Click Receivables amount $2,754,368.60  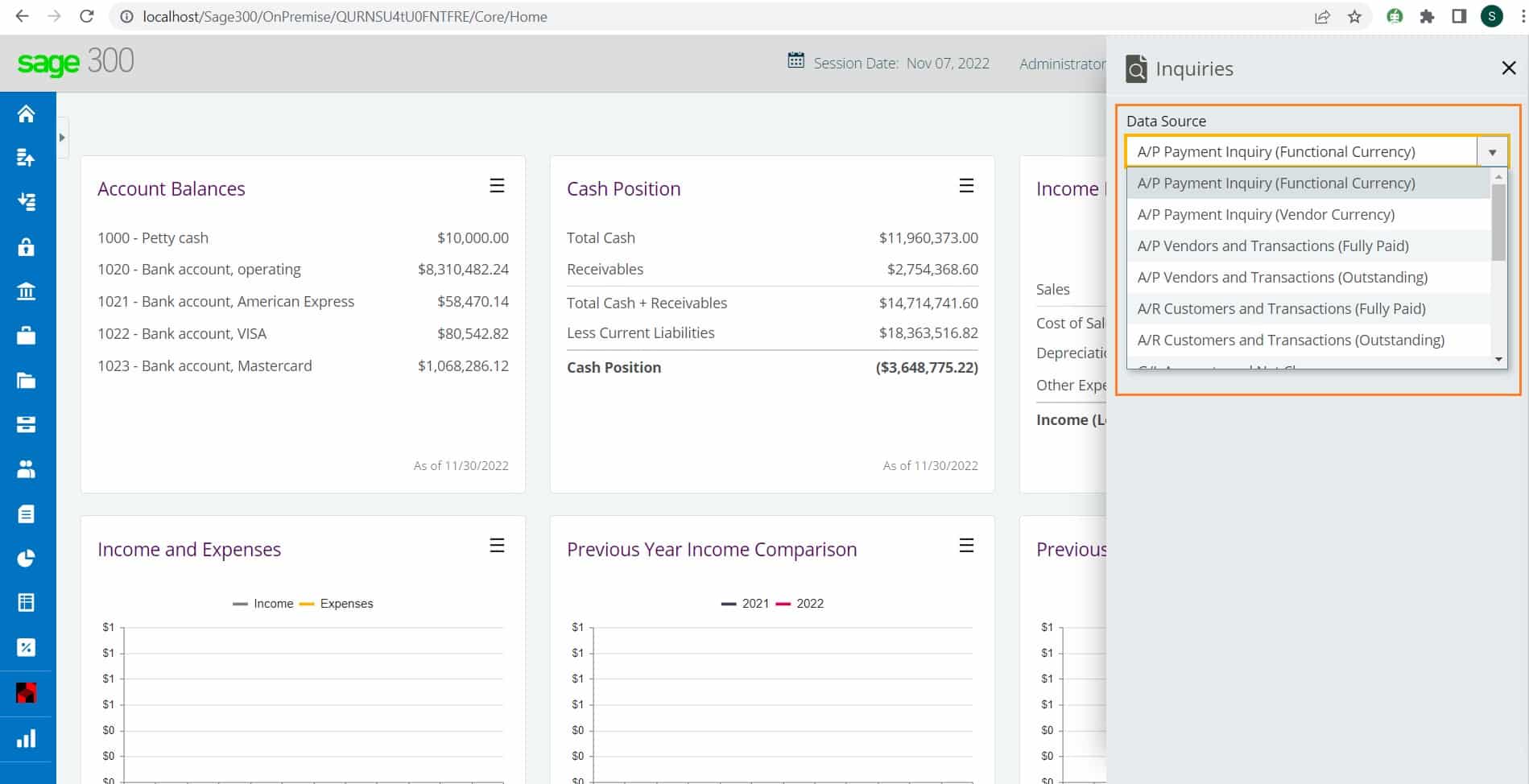[932, 270]
